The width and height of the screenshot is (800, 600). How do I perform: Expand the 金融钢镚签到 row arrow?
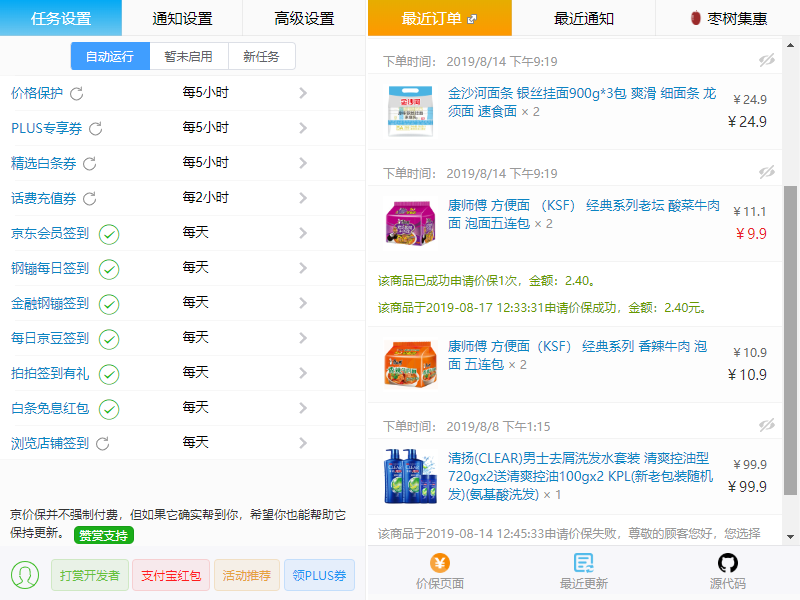(303, 303)
